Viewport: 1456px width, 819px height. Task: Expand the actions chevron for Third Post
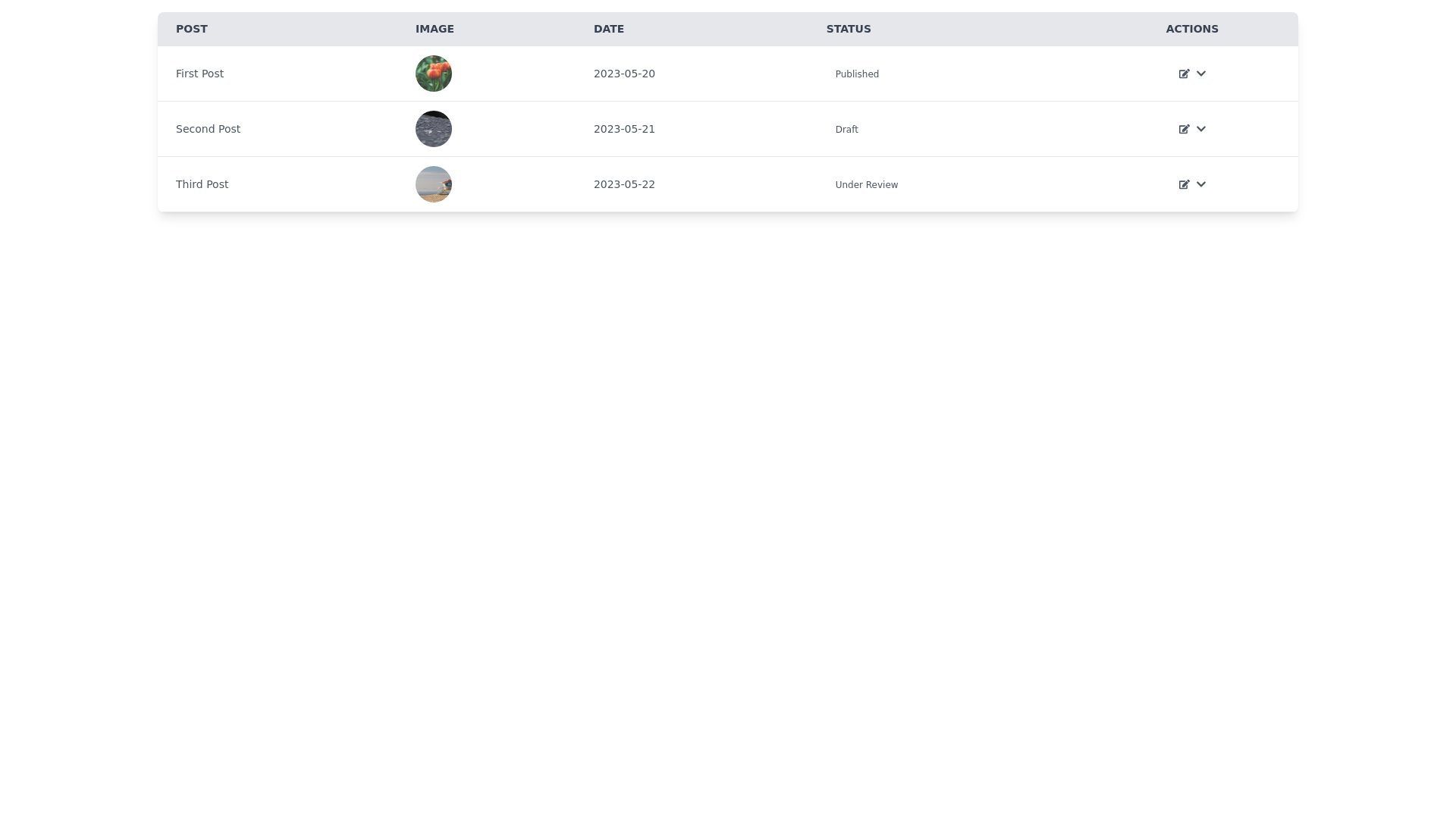click(x=1201, y=184)
